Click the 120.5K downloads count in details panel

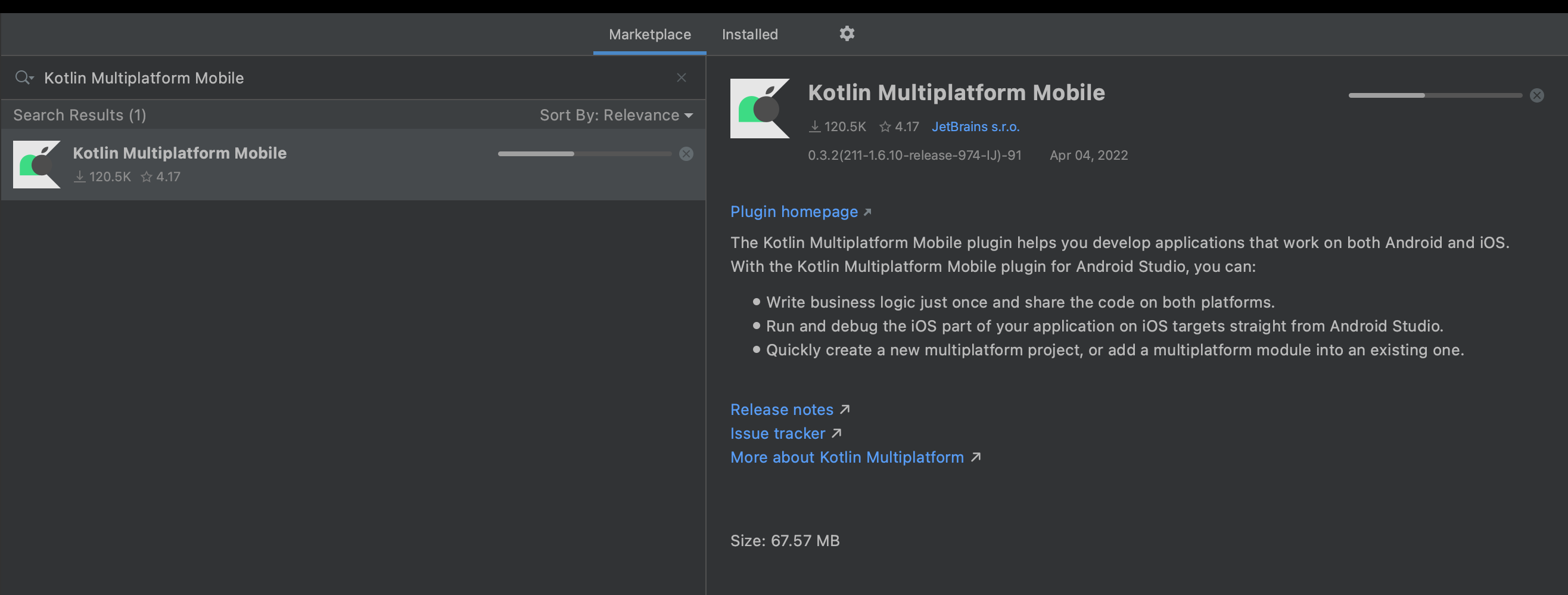pyautogui.click(x=837, y=126)
